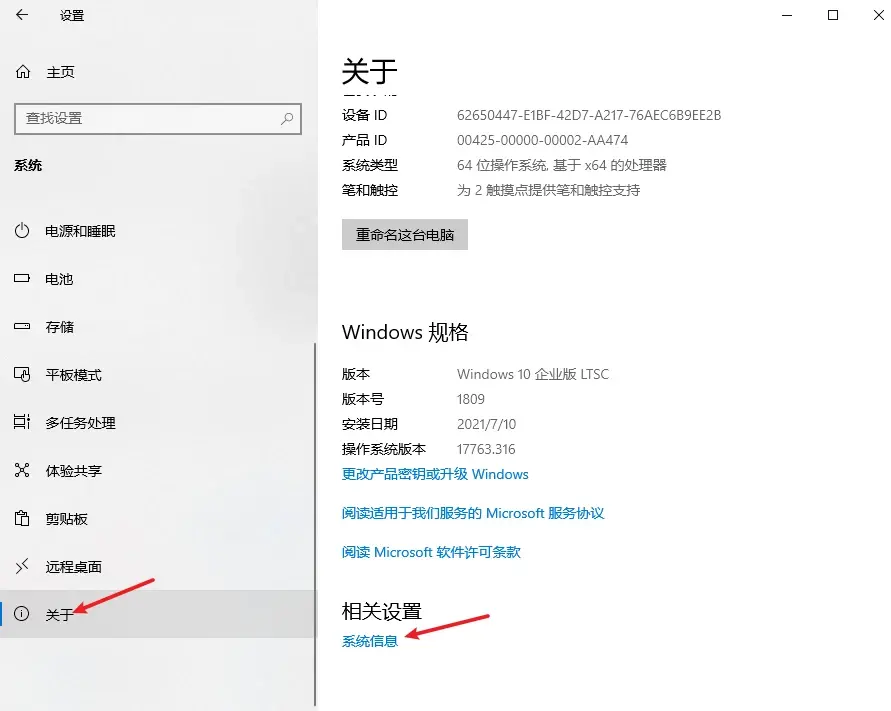The image size is (891, 711).
Task: Click the 关于 info circle icon
Action: pyautogui.click(x=22, y=614)
